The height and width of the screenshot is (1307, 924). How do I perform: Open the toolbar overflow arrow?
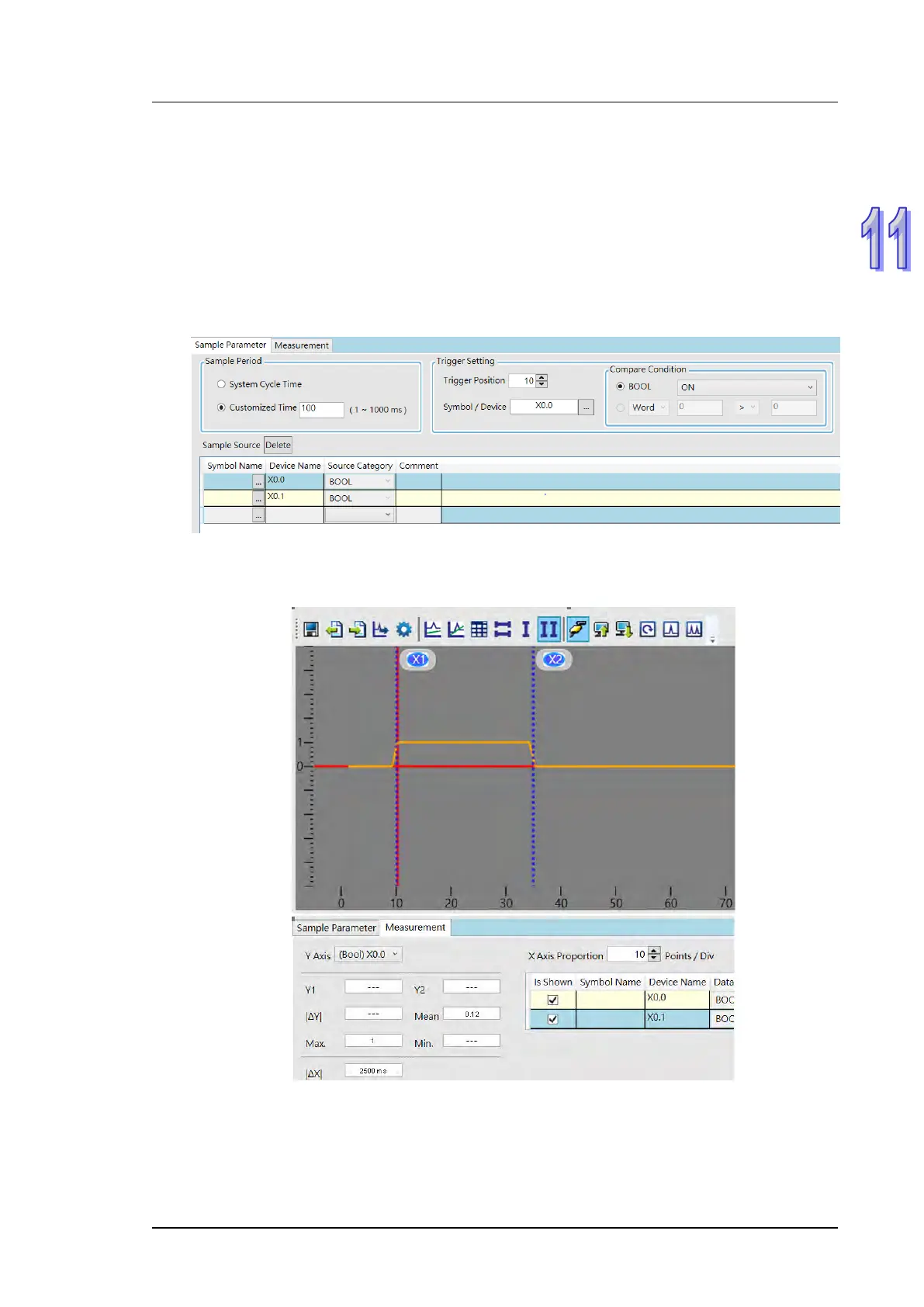click(x=712, y=640)
